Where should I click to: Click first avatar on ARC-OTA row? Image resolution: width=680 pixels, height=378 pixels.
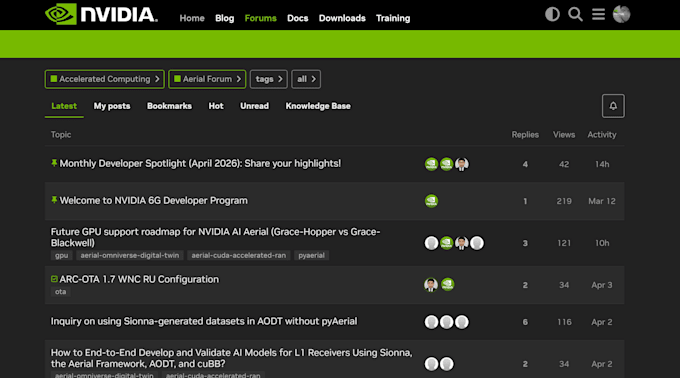[x=431, y=285]
